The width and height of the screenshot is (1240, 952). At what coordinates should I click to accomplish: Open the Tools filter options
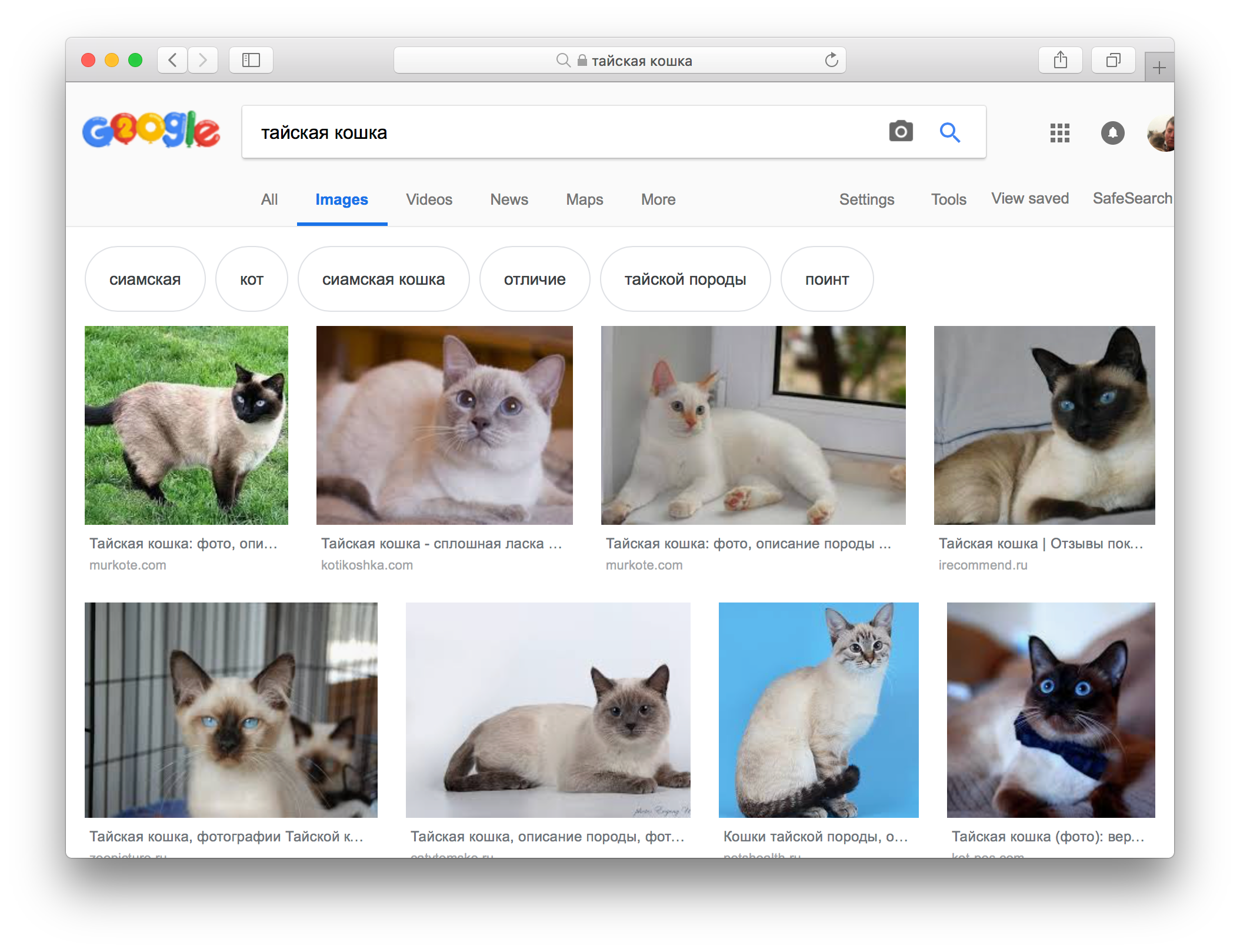(948, 199)
